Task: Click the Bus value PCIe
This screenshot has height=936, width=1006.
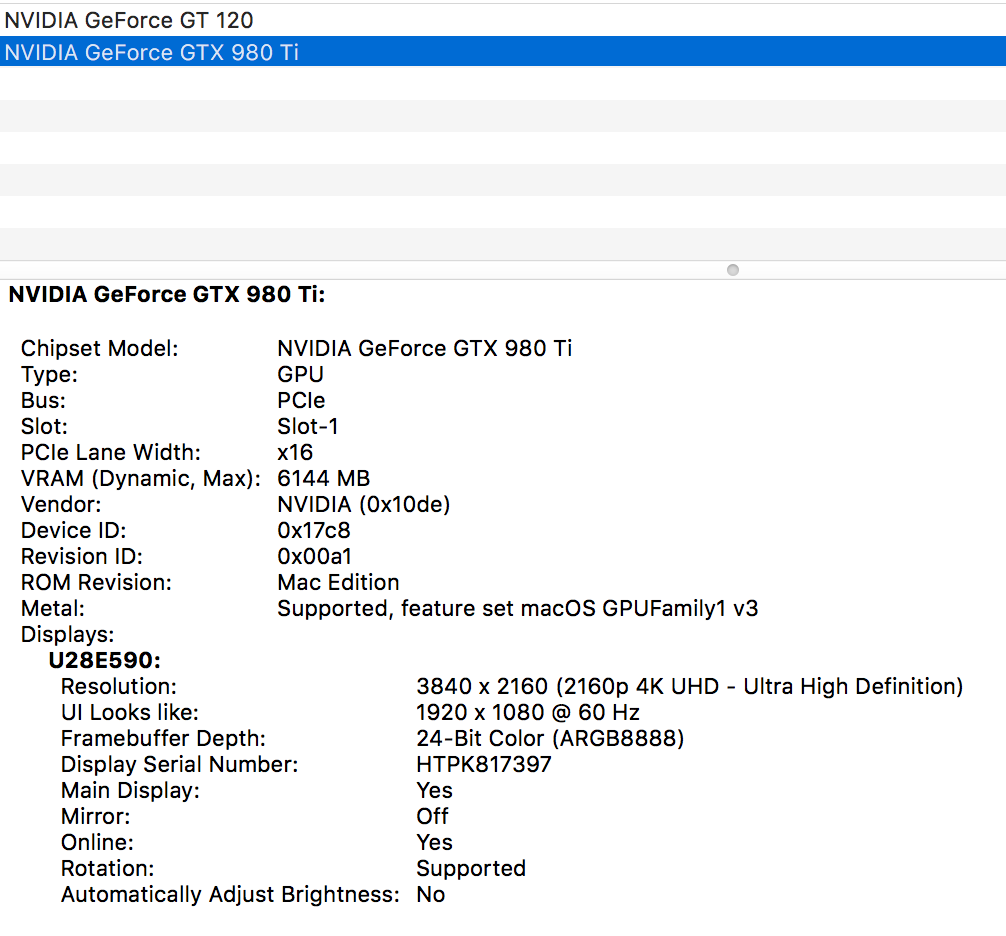Action: point(301,400)
